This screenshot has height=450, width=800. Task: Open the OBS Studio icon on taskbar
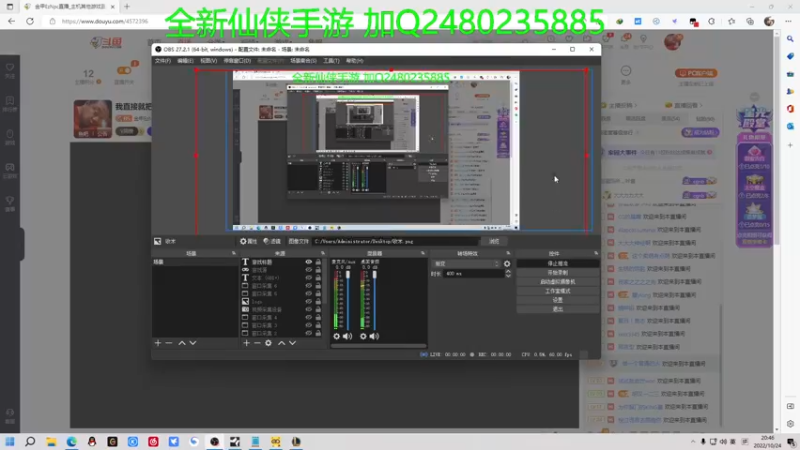pyautogui.click(x=214, y=441)
